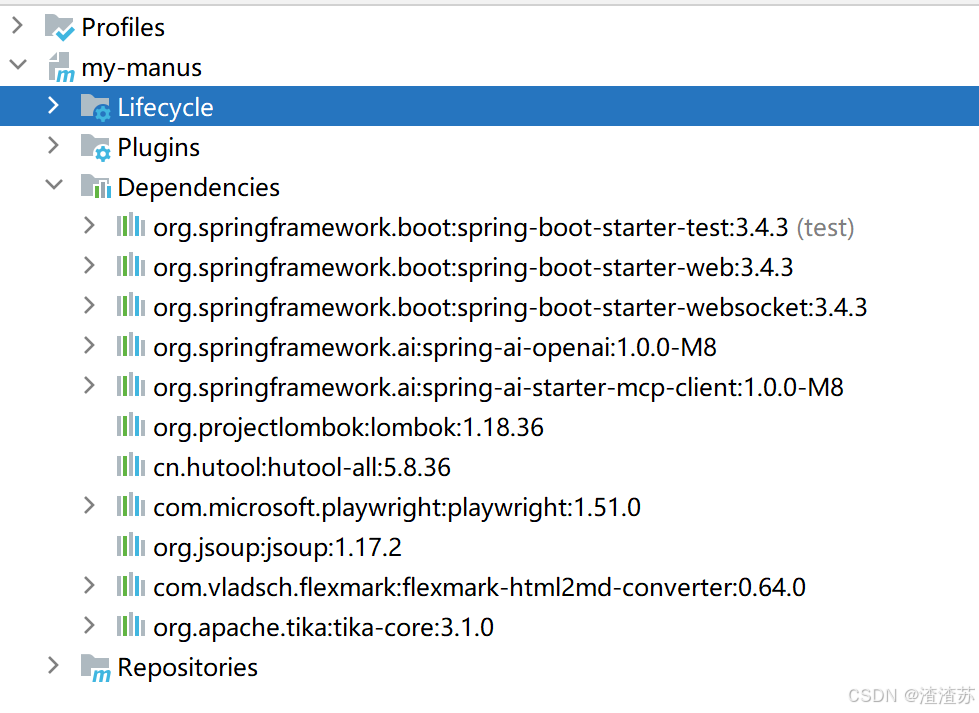Select cn.hutool:hutool-all:5.8.36 text
The image size is (979, 713).
click(x=302, y=468)
